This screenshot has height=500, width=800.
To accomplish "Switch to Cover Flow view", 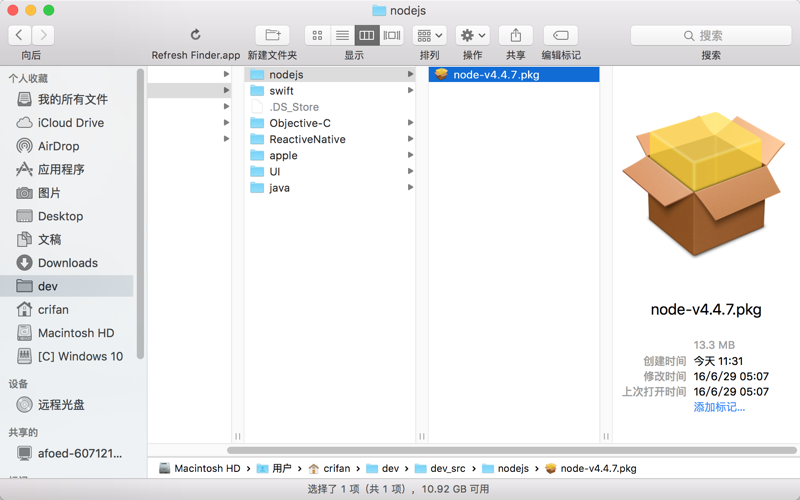I will (x=392, y=35).
